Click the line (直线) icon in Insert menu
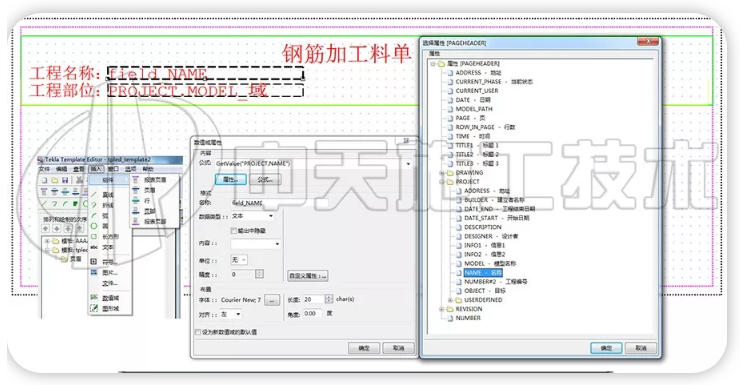 (x=93, y=194)
